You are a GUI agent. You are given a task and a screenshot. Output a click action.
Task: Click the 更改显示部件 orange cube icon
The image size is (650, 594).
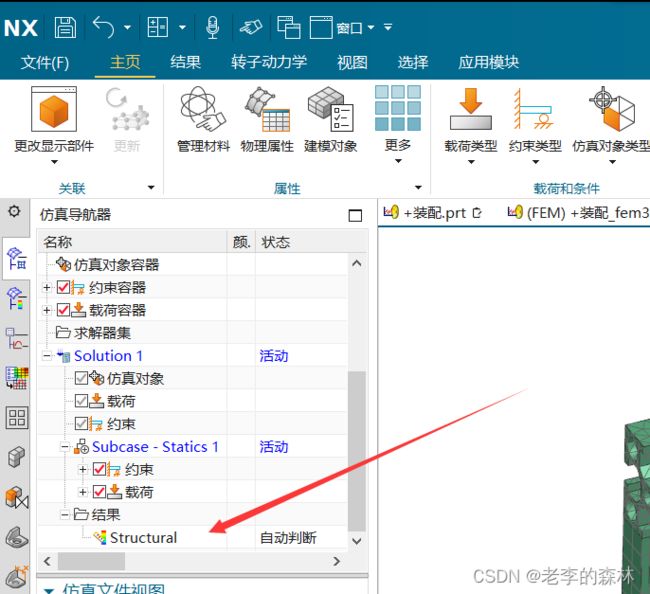[x=54, y=109]
